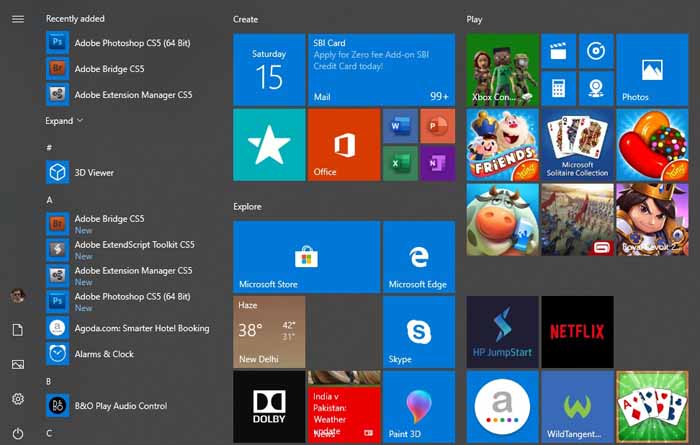700x445 pixels.
Task: Open the Paint 3D tile
Action: (419, 407)
